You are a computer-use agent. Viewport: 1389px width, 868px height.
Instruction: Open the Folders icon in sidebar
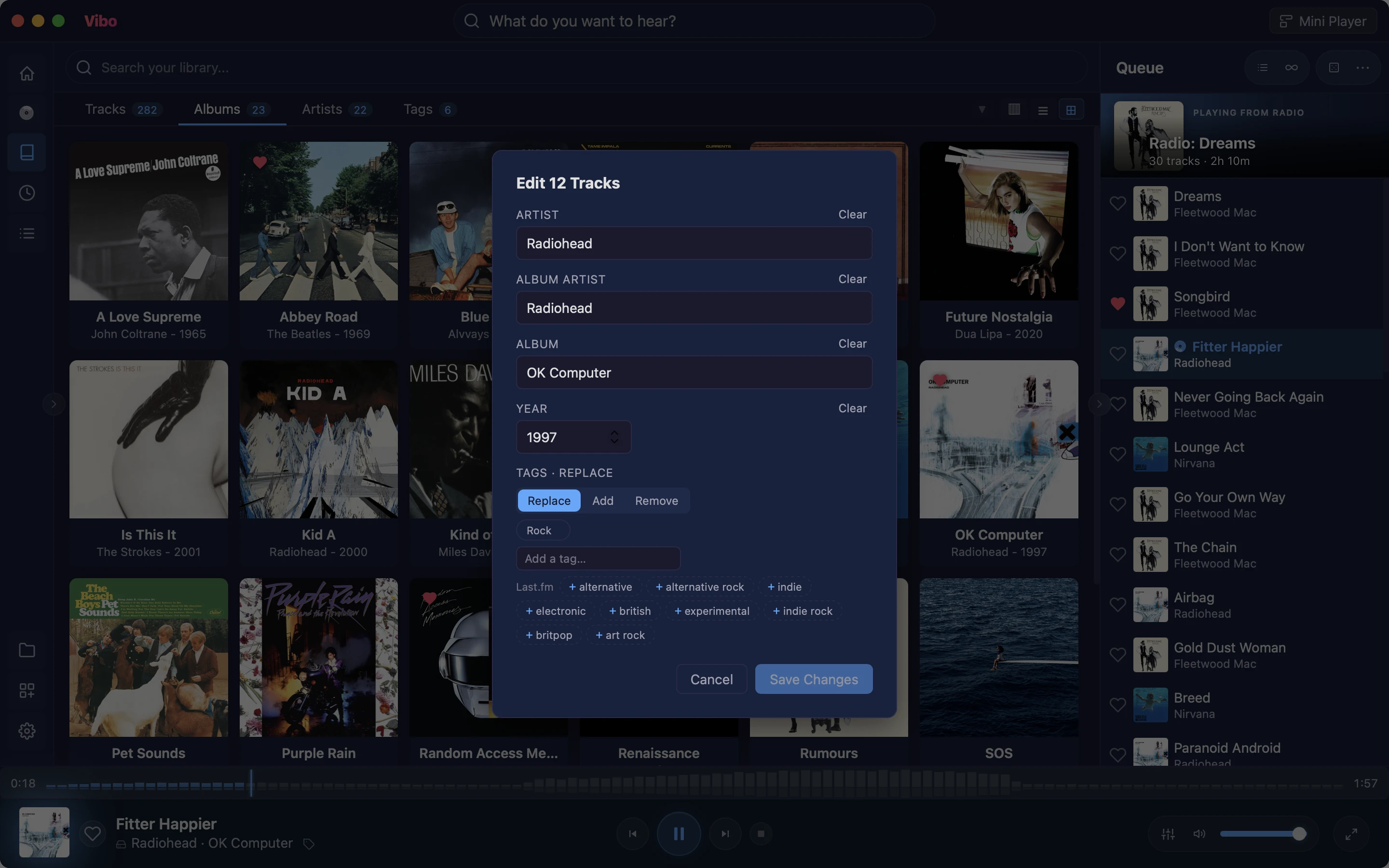click(x=27, y=650)
